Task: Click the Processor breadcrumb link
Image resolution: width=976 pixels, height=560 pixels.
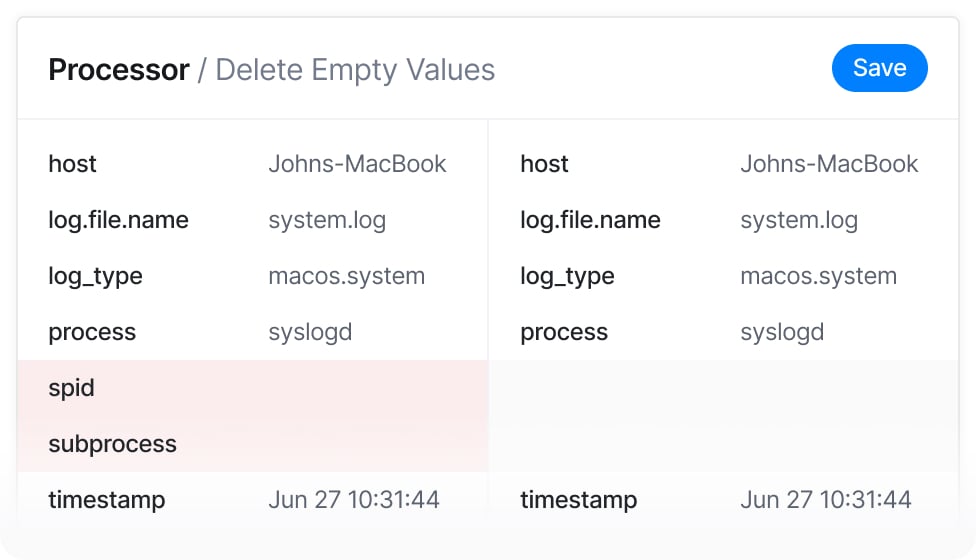Action: point(118,70)
